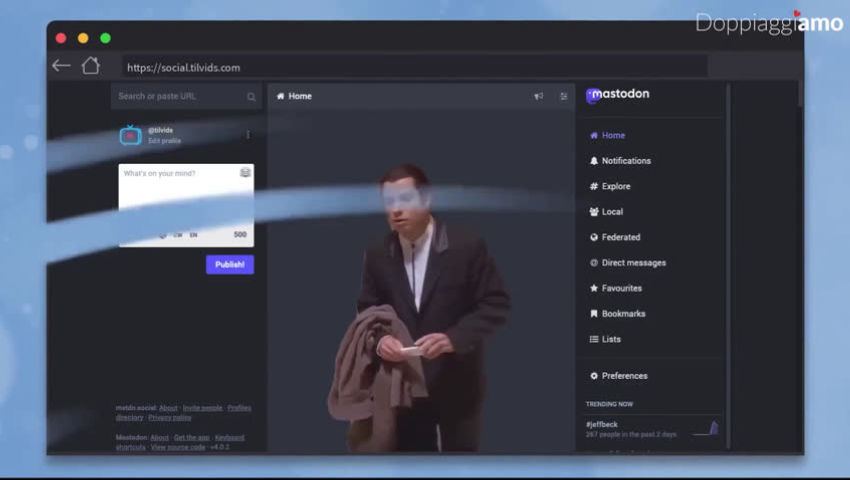Open Notifications in the sidebar
The image size is (850, 480).
[625, 161]
